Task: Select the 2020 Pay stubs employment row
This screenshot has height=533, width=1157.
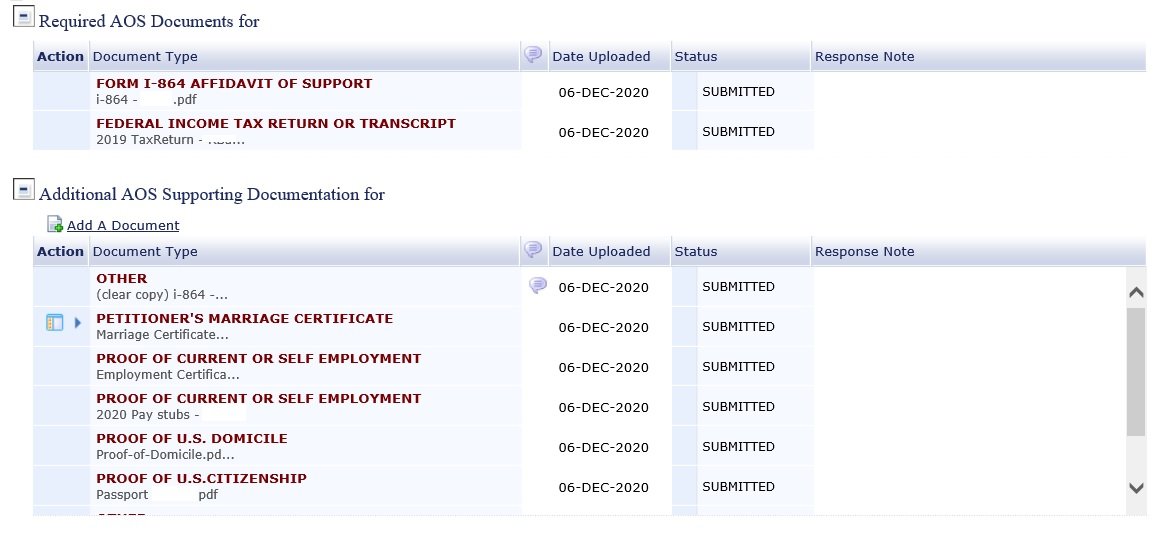Action: click(424, 407)
